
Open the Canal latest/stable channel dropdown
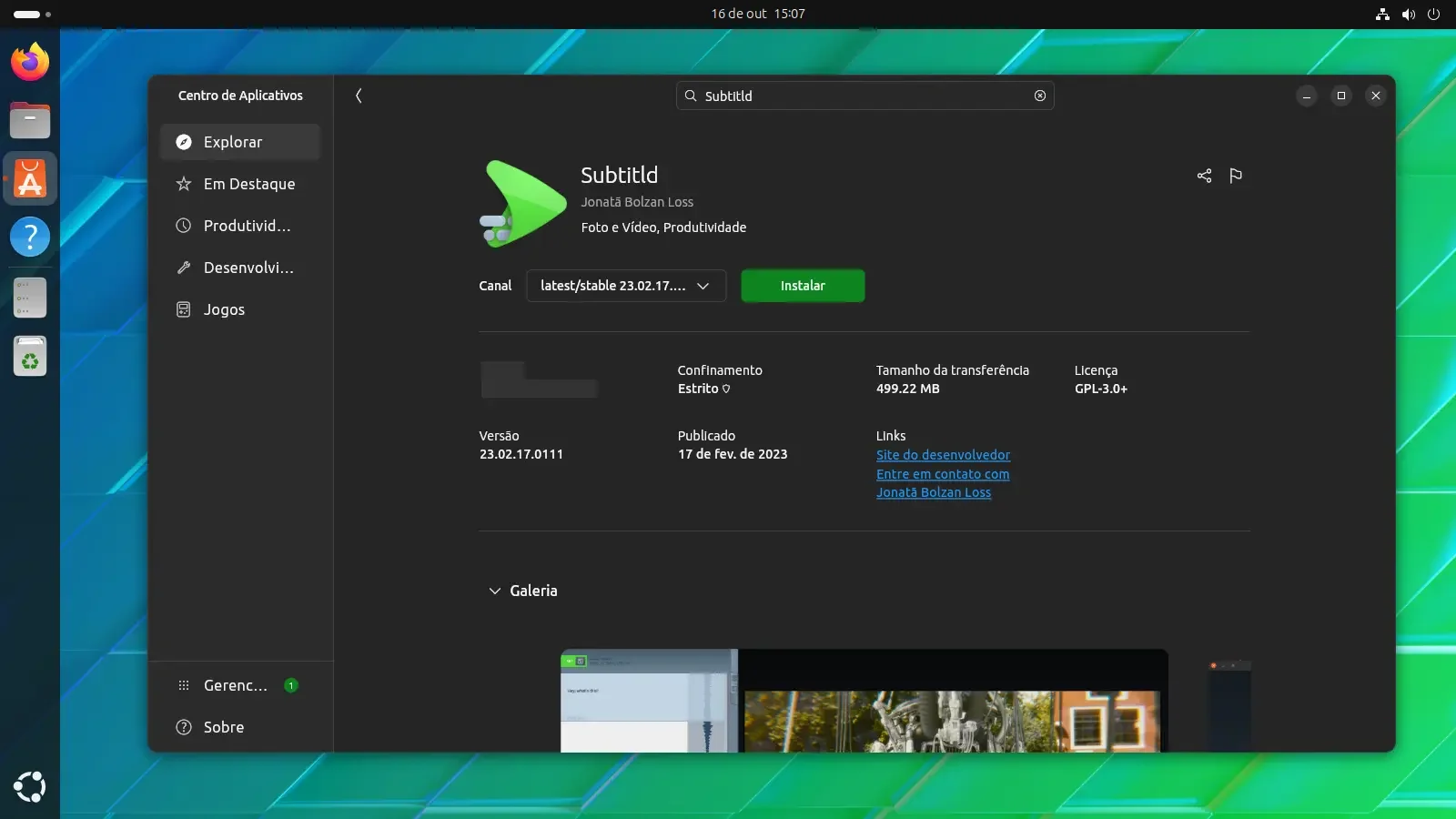(626, 286)
